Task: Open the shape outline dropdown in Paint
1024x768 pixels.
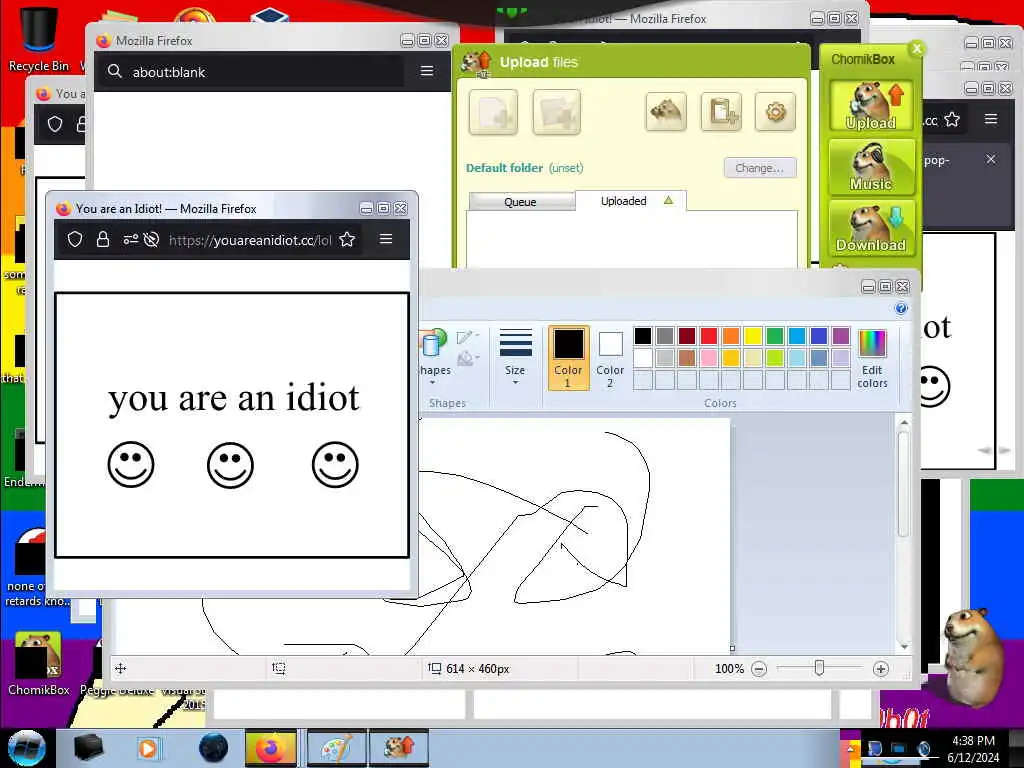Action: [x=468, y=337]
